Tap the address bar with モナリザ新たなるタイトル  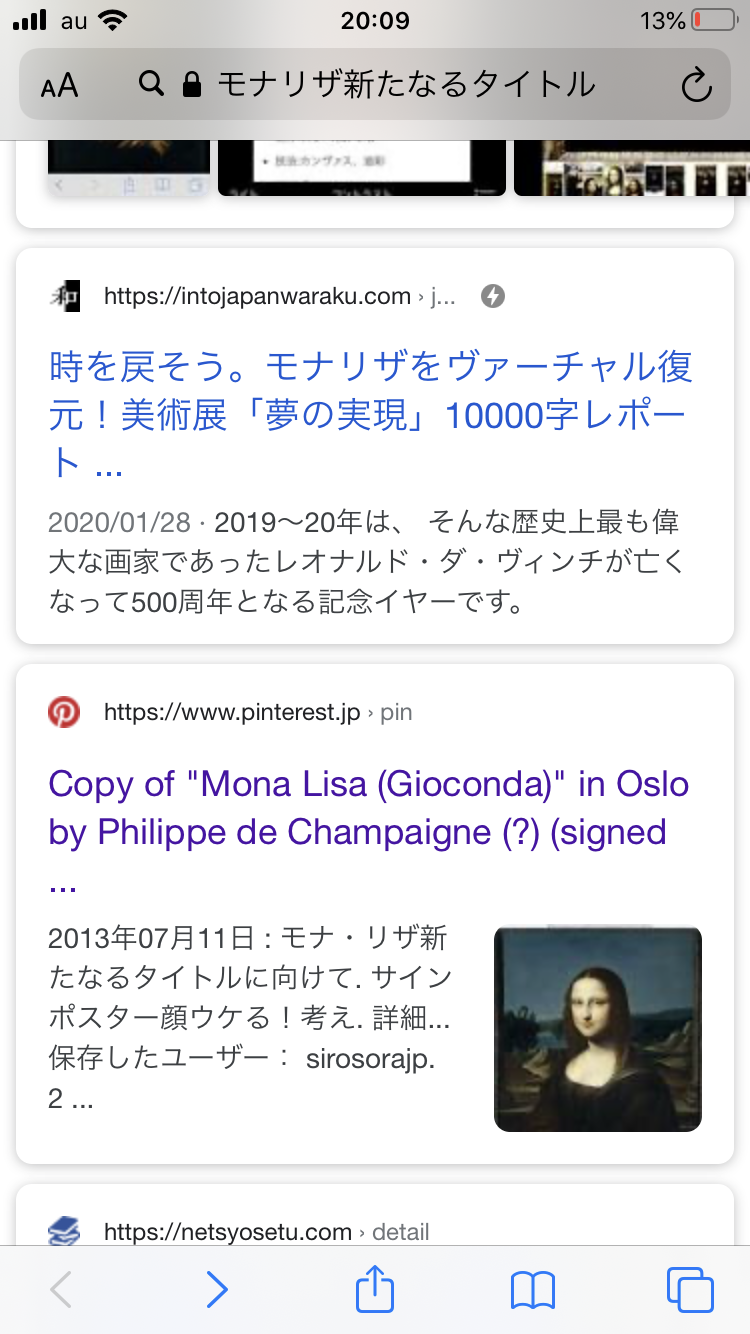click(405, 85)
